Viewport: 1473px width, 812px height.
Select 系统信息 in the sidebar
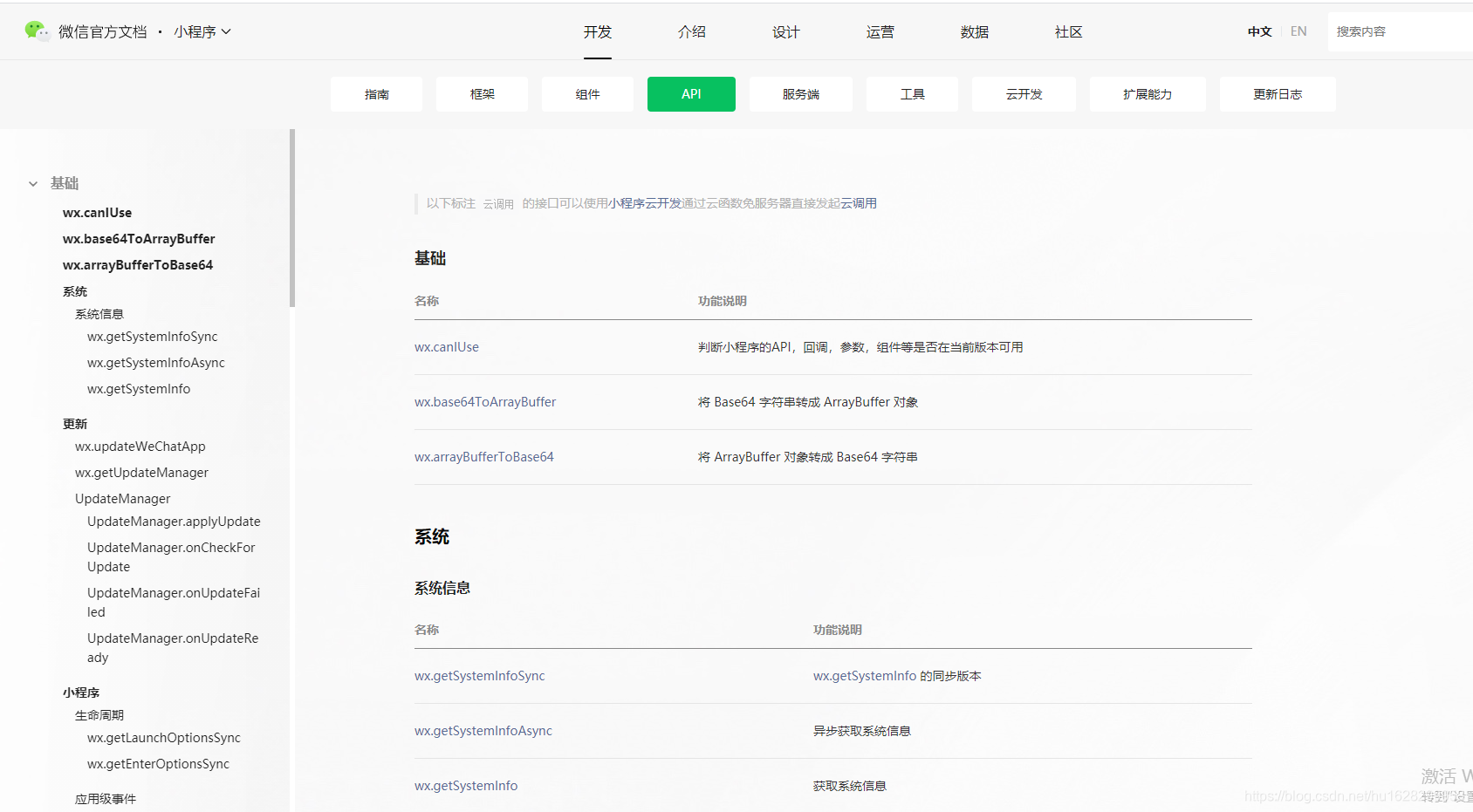[x=99, y=314]
